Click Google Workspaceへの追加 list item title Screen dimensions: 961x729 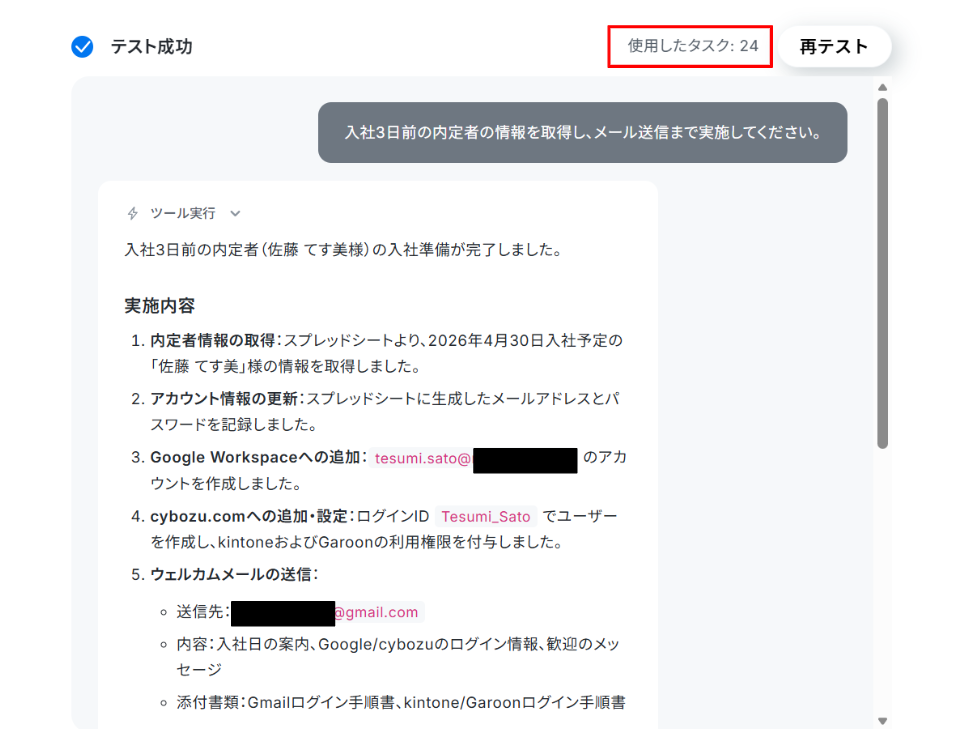click(255, 457)
